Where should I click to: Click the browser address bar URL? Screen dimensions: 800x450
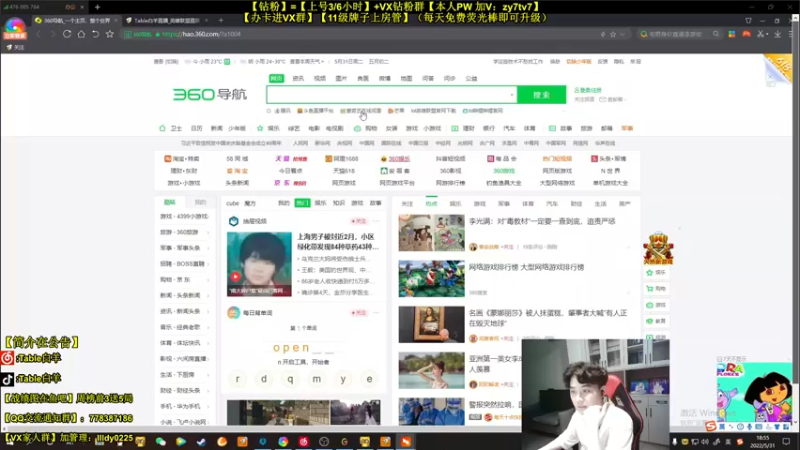[201, 34]
